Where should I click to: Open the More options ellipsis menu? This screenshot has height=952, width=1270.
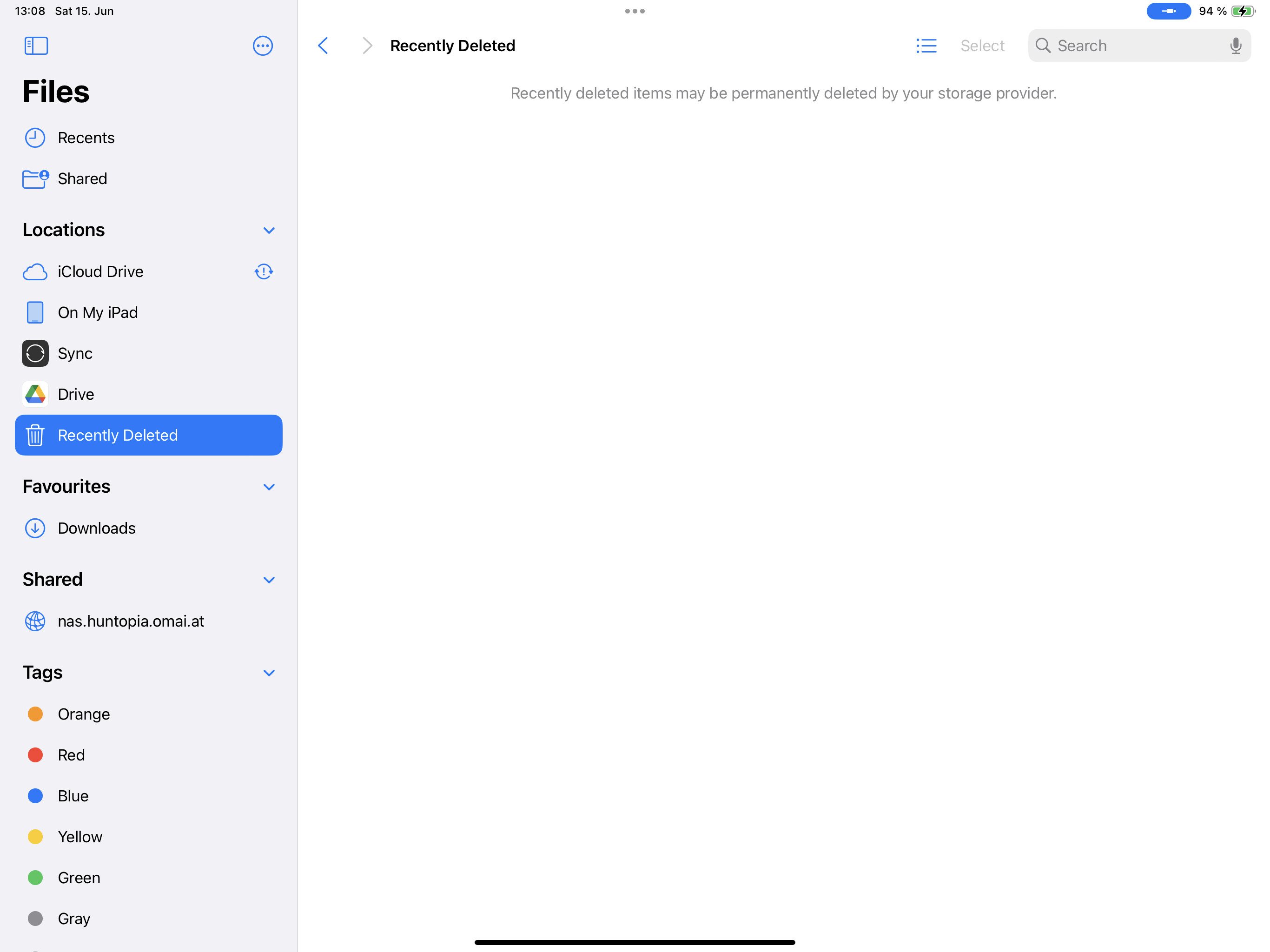tap(262, 46)
